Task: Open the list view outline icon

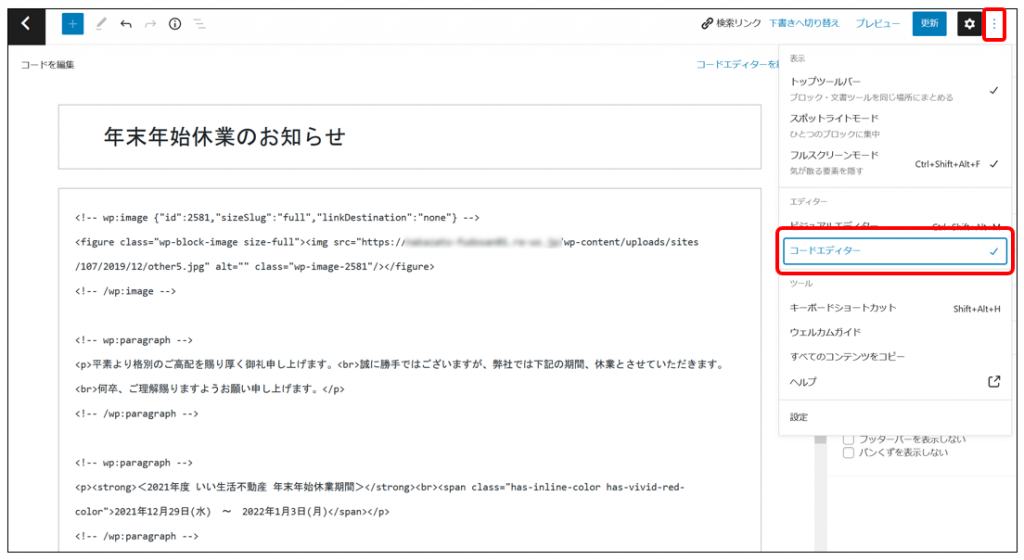Action: [x=200, y=24]
